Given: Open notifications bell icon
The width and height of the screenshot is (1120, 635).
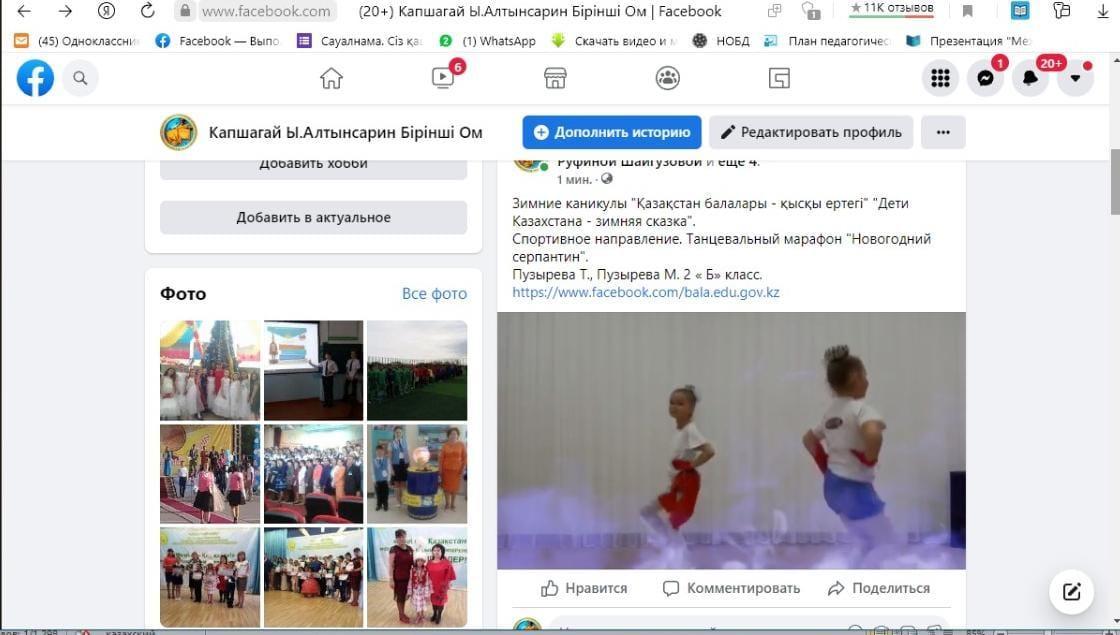Looking at the screenshot, I should pos(1030,78).
